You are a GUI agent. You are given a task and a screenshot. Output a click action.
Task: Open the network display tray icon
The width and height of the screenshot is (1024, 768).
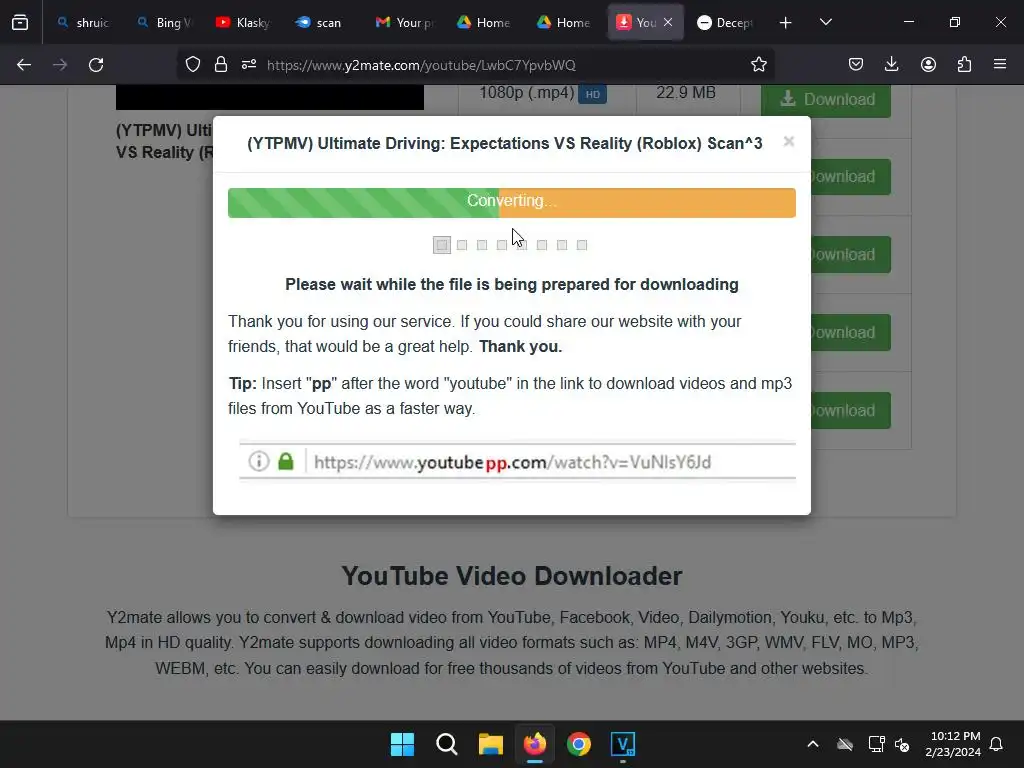[x=876, y=744]
